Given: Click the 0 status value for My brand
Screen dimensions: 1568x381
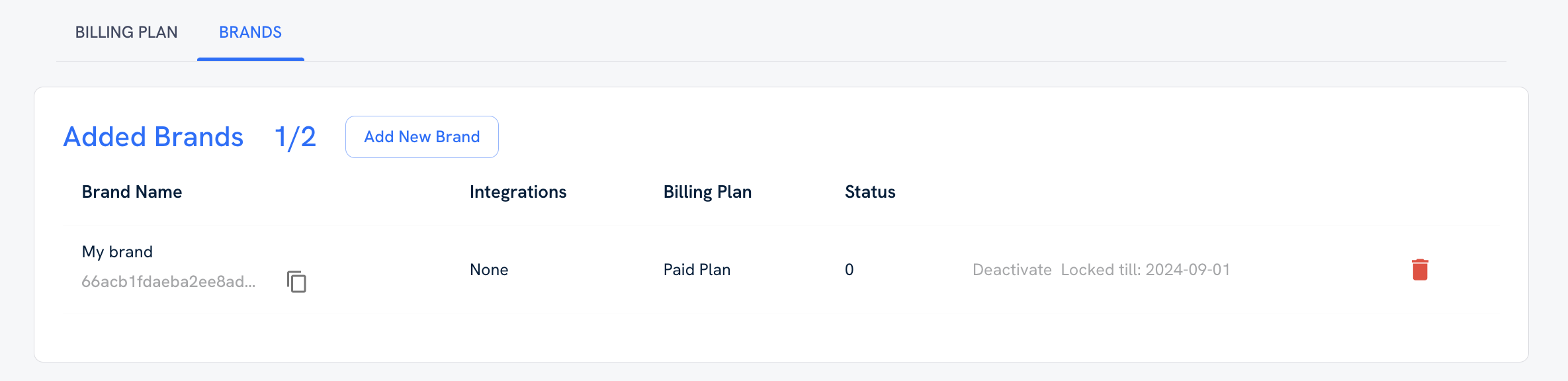Looking at the screenshot, I should tap(849, 269).
